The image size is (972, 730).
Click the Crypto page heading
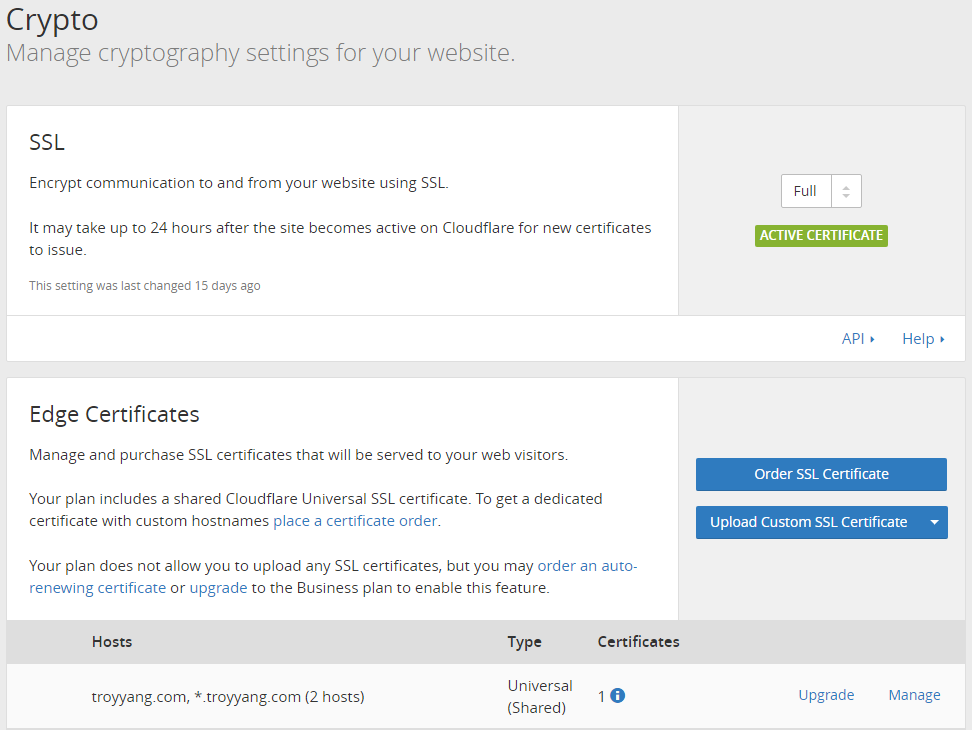point(52,19)
